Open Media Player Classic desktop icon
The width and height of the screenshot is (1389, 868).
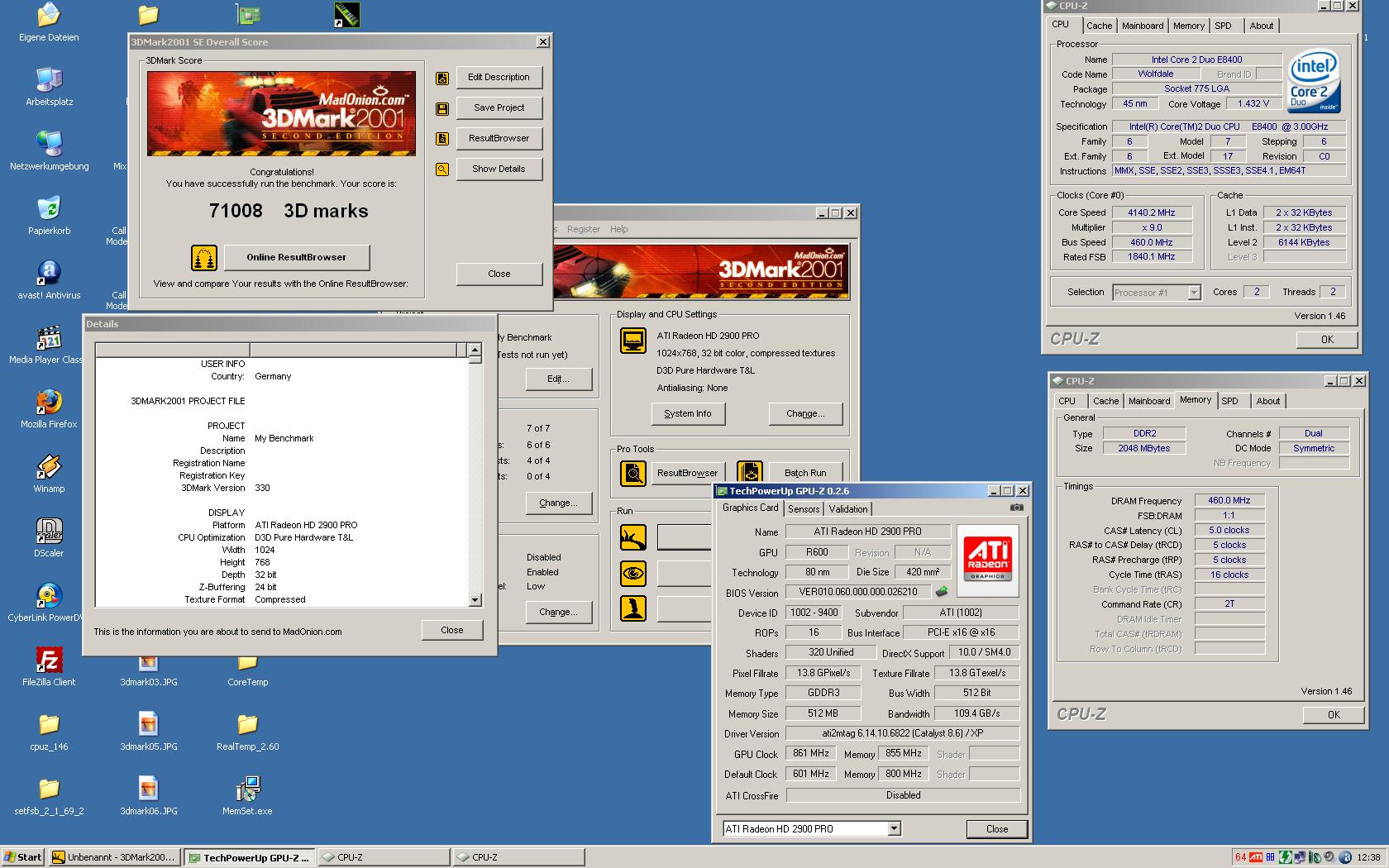click(x=49, y=345)
